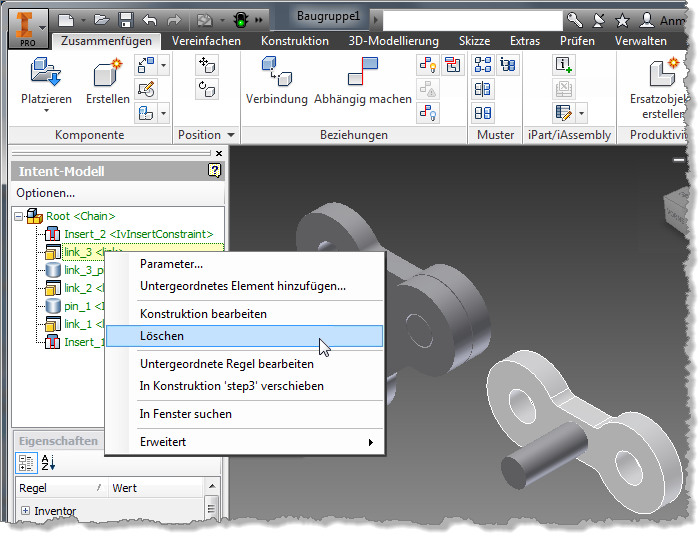Select the link_2 tree item
Image resolution: width=699 pixels, height=534 pixels.
tap(84, 288)
